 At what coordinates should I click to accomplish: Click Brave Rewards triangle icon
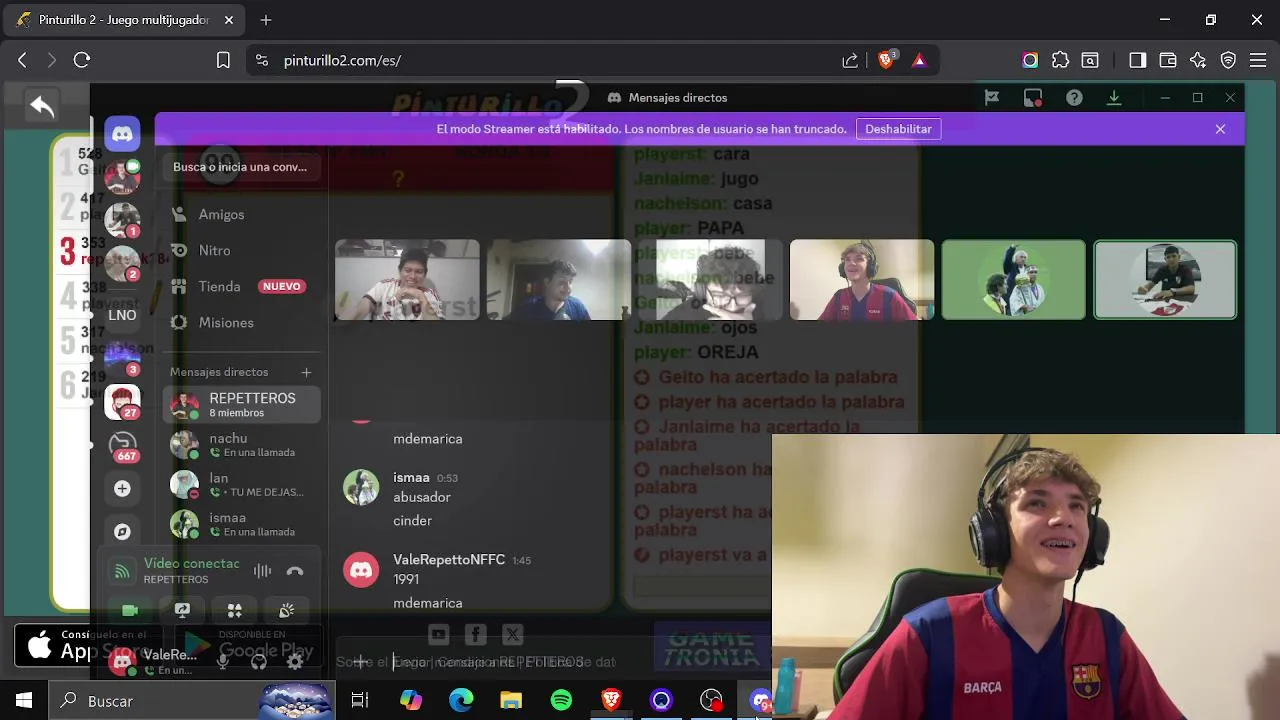(919, 60)
